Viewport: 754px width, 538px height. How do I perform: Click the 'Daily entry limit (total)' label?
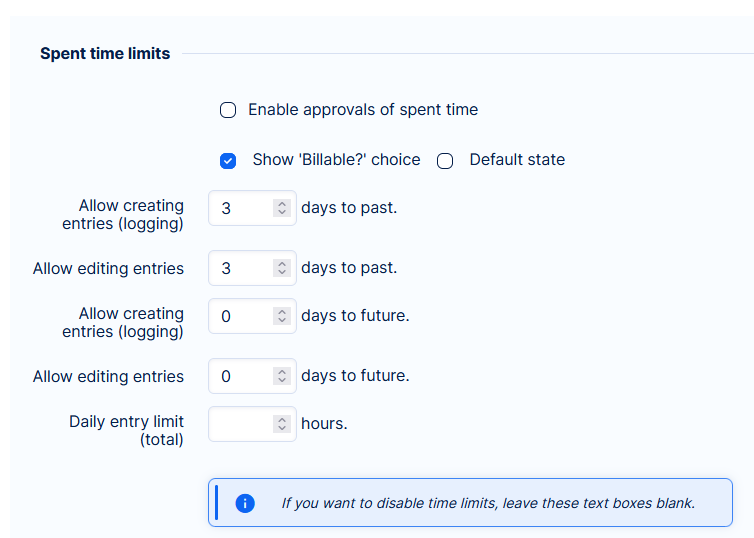click(126, 430)
